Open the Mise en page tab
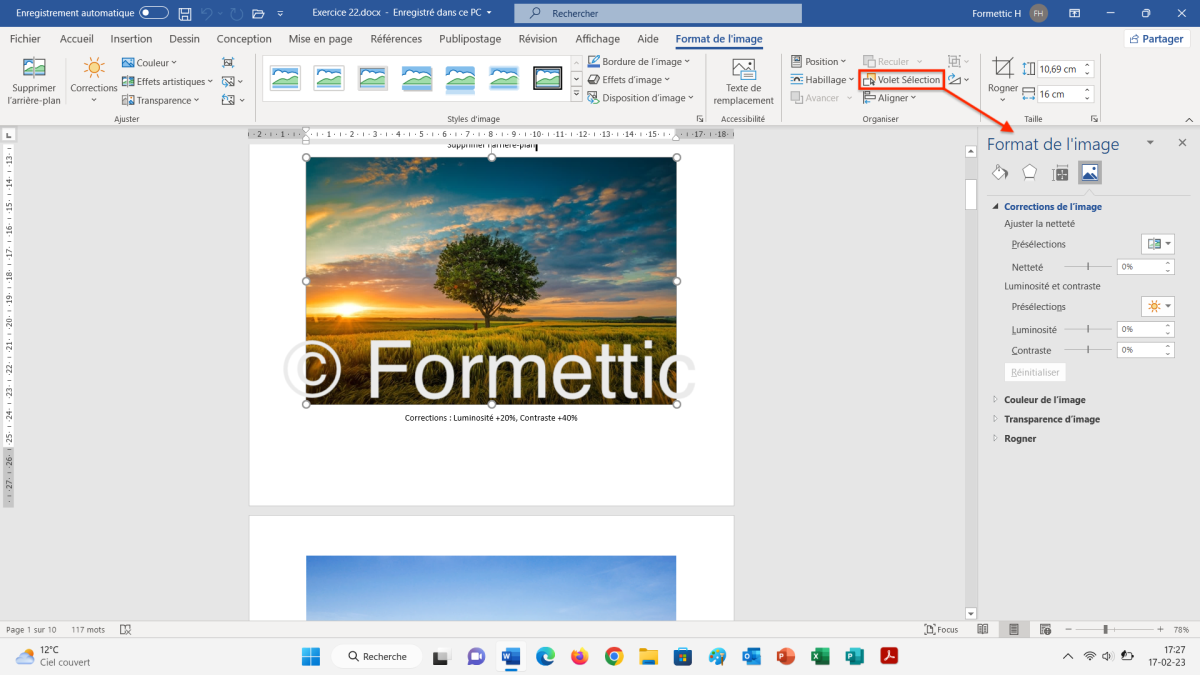Screen dimensions: 1200x675 click(x=320, y=39)
